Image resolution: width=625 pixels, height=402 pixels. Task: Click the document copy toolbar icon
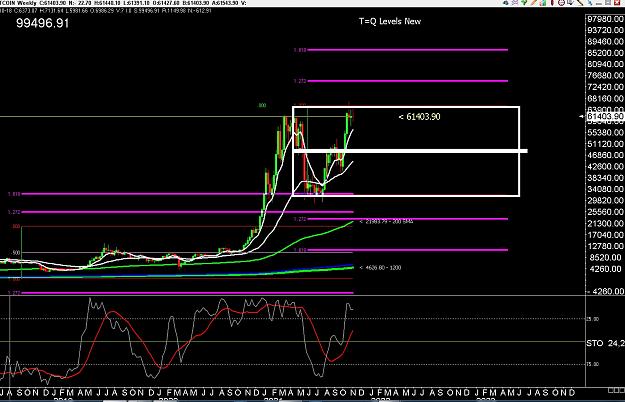pyautogui.click(x=570, y=2)
